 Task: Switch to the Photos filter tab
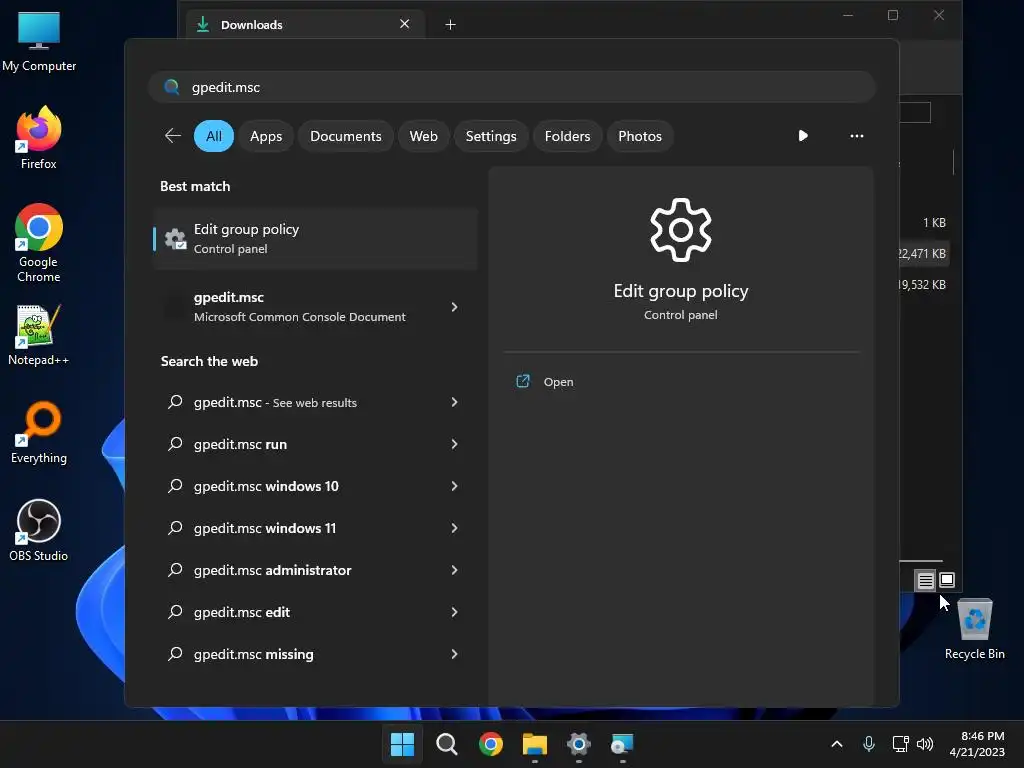click(640, 136)
